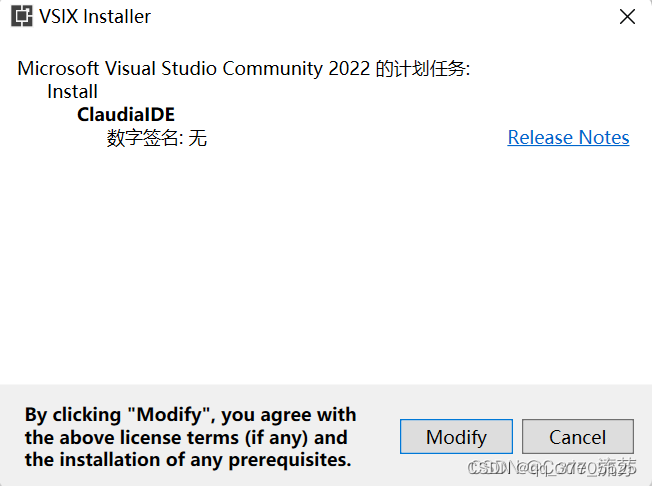
Task: Click the empty title bar area
Action: (x=383, y=17)
